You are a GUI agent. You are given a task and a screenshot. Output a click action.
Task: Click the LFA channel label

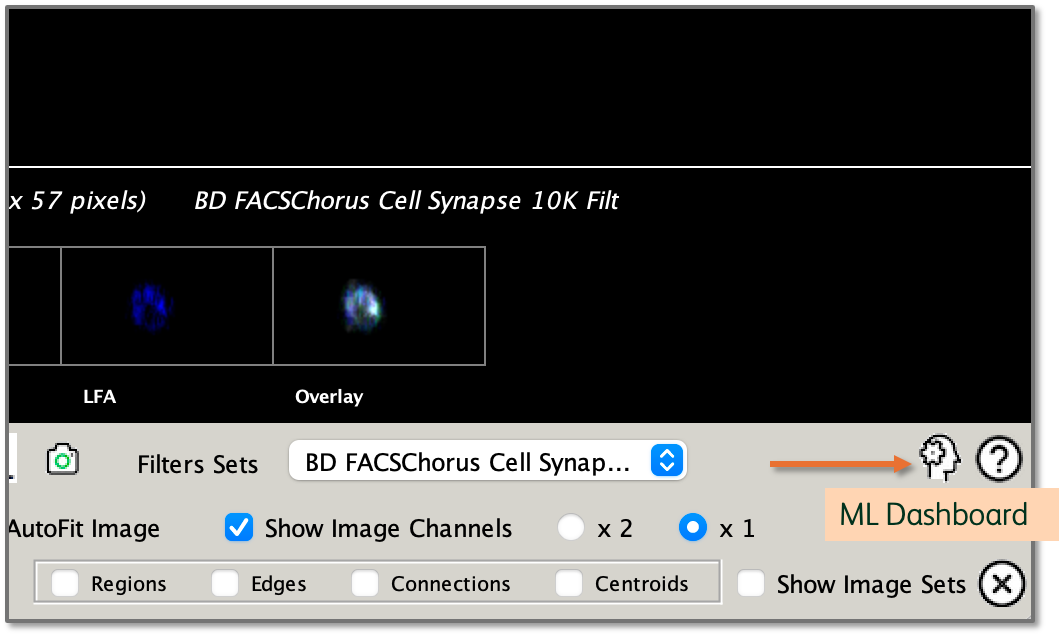click(x=99, y=397)
